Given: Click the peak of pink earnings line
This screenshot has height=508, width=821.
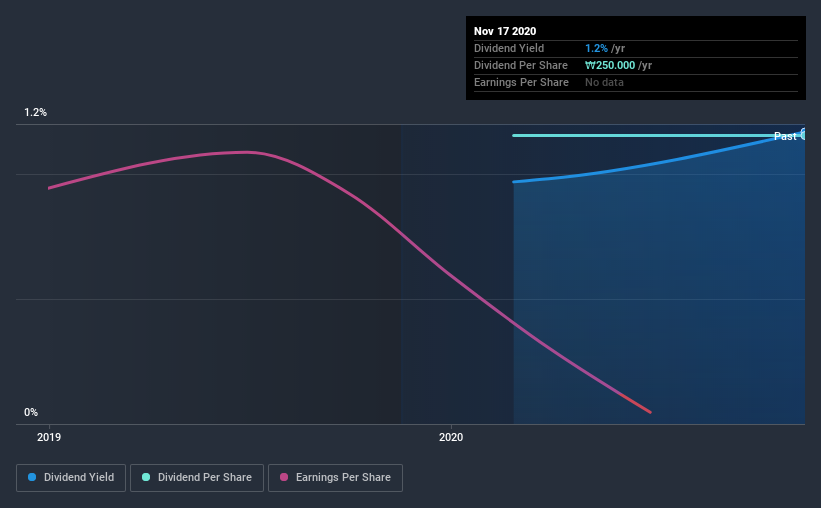Looking at the screenshot, I should [246, 152].
